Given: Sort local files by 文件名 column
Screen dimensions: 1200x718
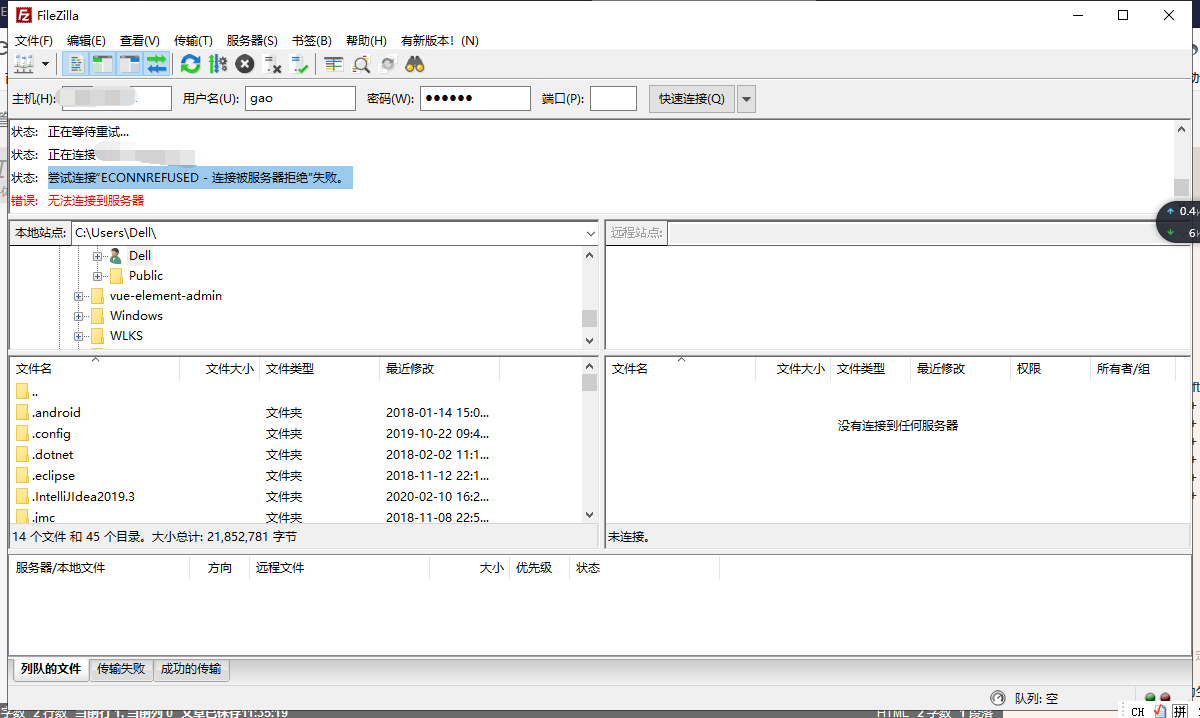Looking at the screenshot, I should [95, 368].
